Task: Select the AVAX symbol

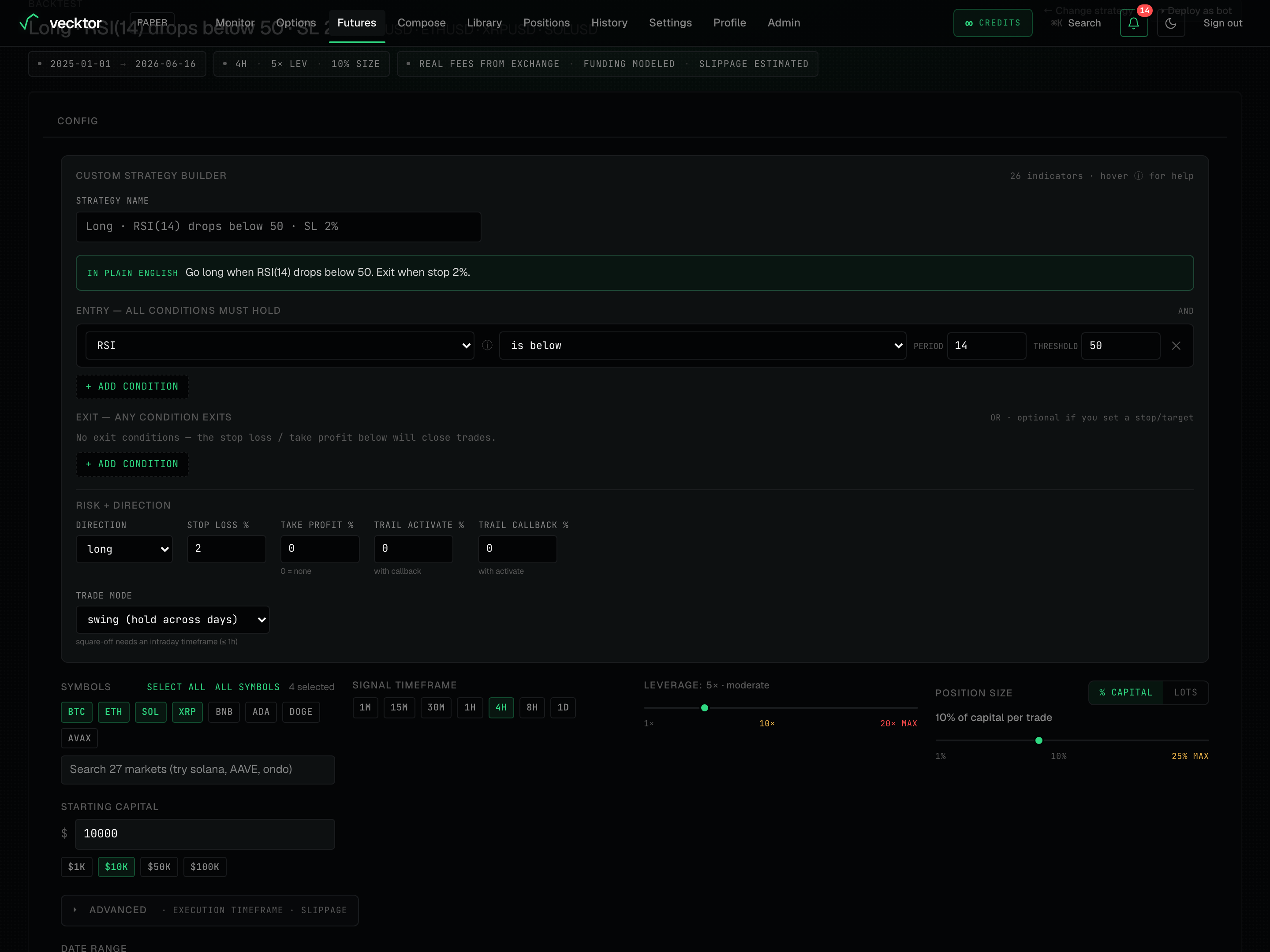Action: point(79,738)
